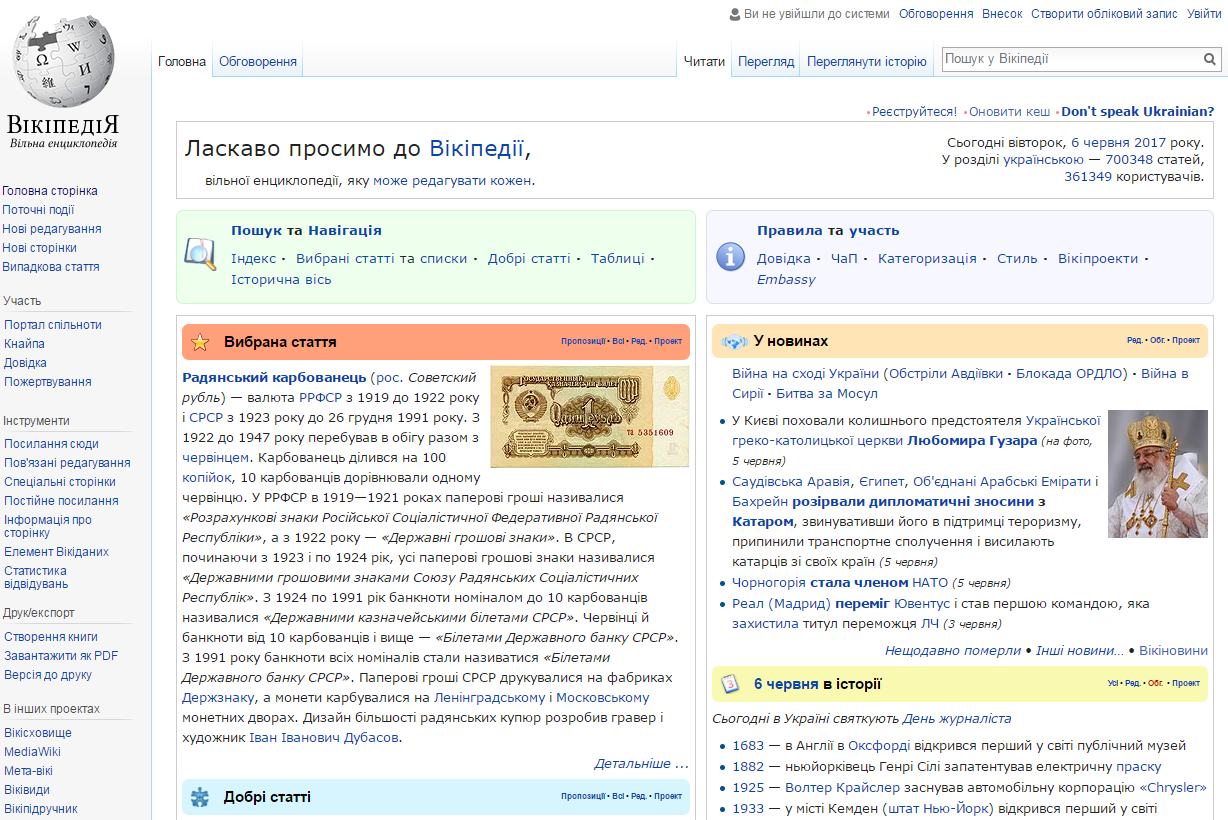The image size is (1228, 820).
Task: Click the Don't speak Ukrainian? link
Action: (x=1139, y=111)
